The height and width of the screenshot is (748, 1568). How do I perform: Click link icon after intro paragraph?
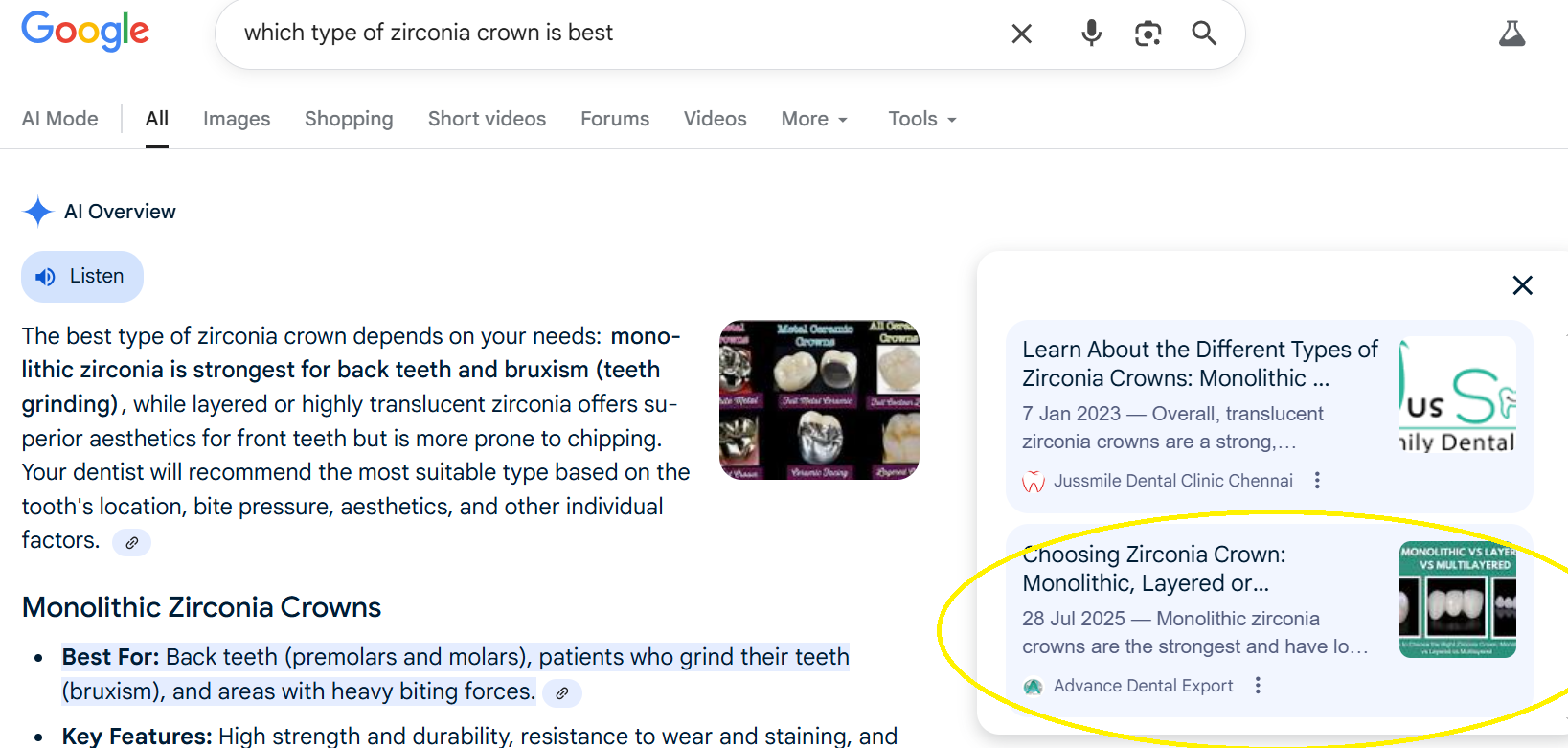pos(131,542)
